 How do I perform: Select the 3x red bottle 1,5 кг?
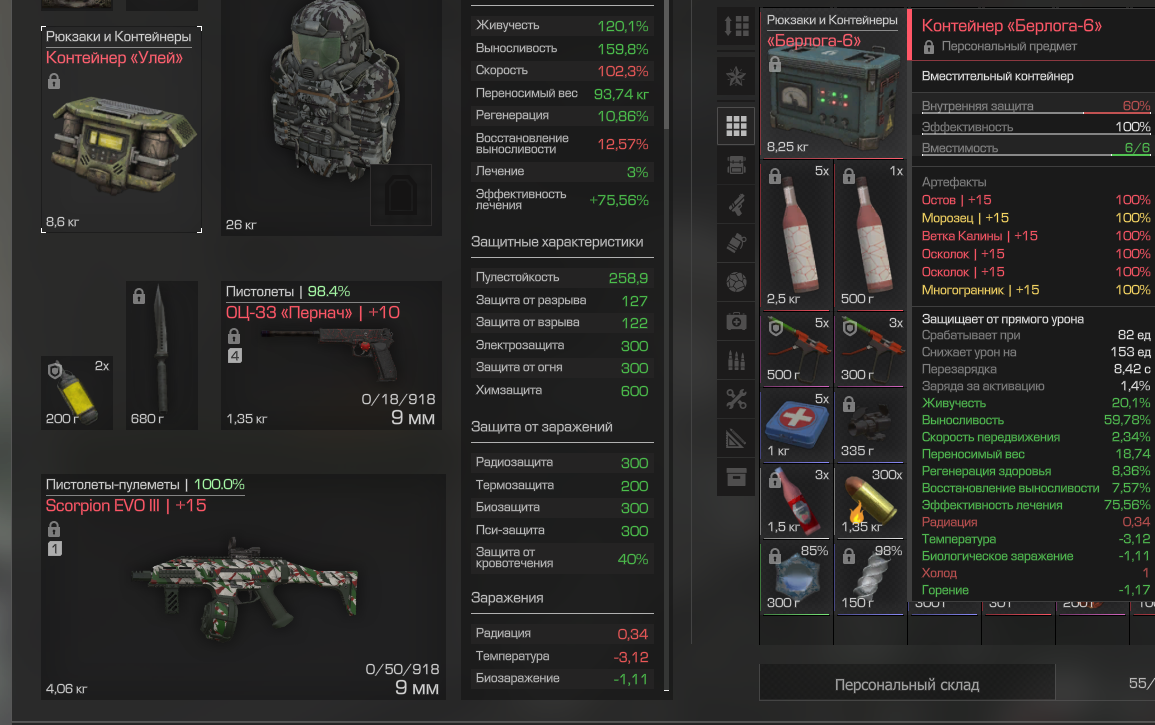pos(796,501)
